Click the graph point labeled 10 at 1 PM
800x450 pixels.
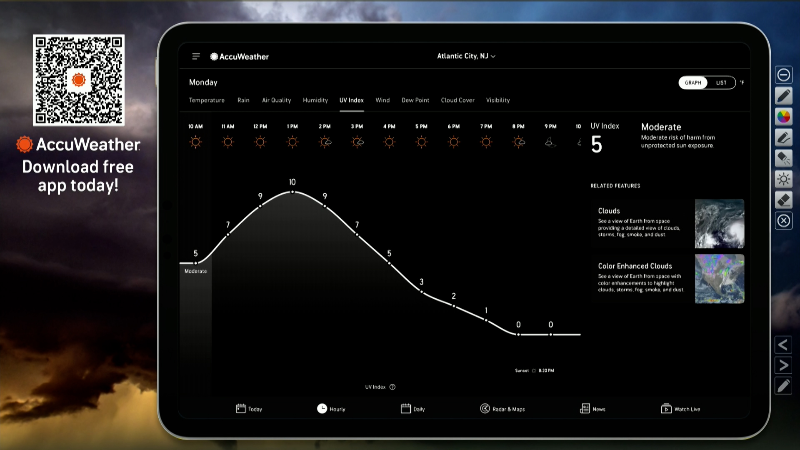pyautogui.click(x=292, y=192)
